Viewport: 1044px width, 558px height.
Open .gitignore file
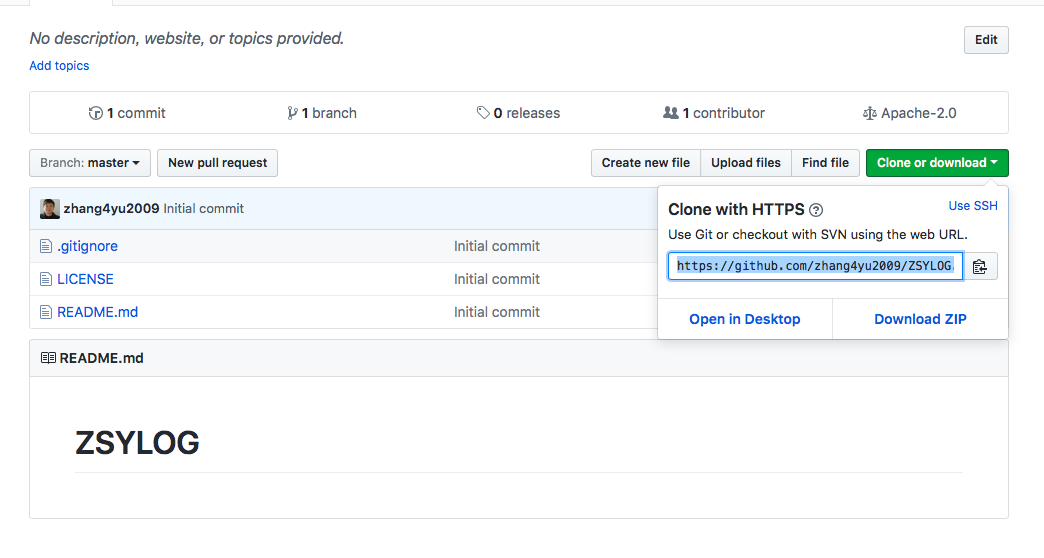pyautogui.click(x=87, y=246)
